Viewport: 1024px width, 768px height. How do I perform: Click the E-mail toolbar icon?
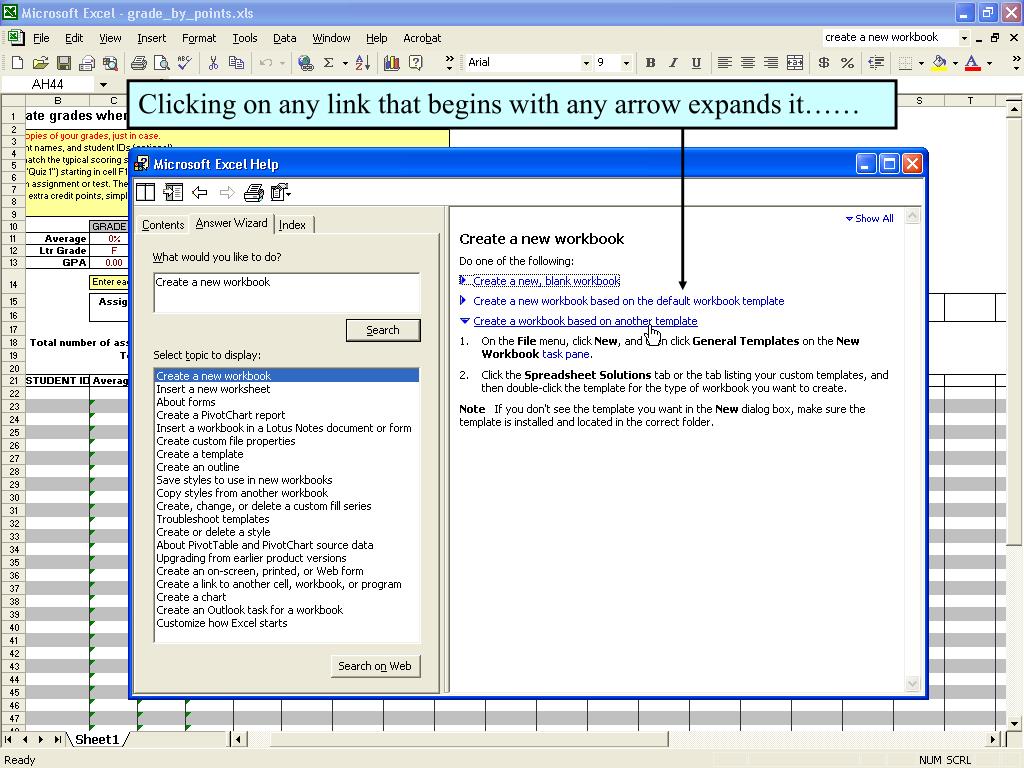coord(87,63)
